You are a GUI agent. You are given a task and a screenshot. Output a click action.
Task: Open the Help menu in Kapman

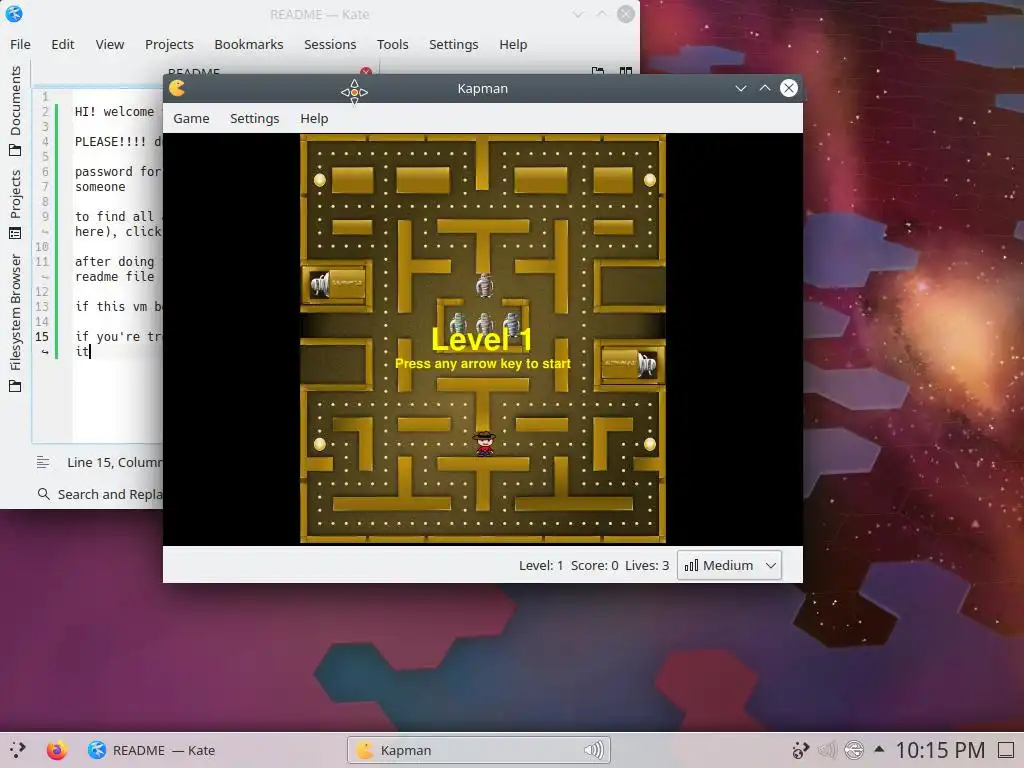314,118
